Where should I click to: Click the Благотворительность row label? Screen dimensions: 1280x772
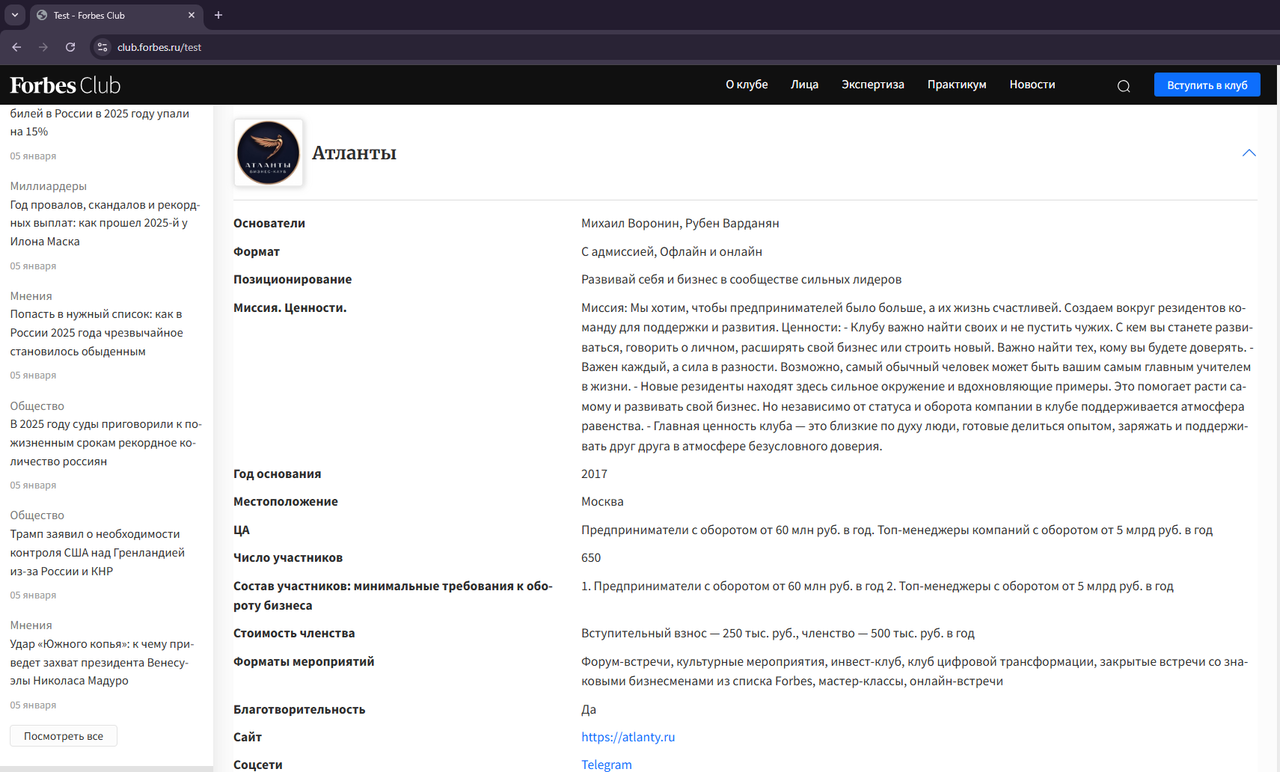click(x=299, y=709)
